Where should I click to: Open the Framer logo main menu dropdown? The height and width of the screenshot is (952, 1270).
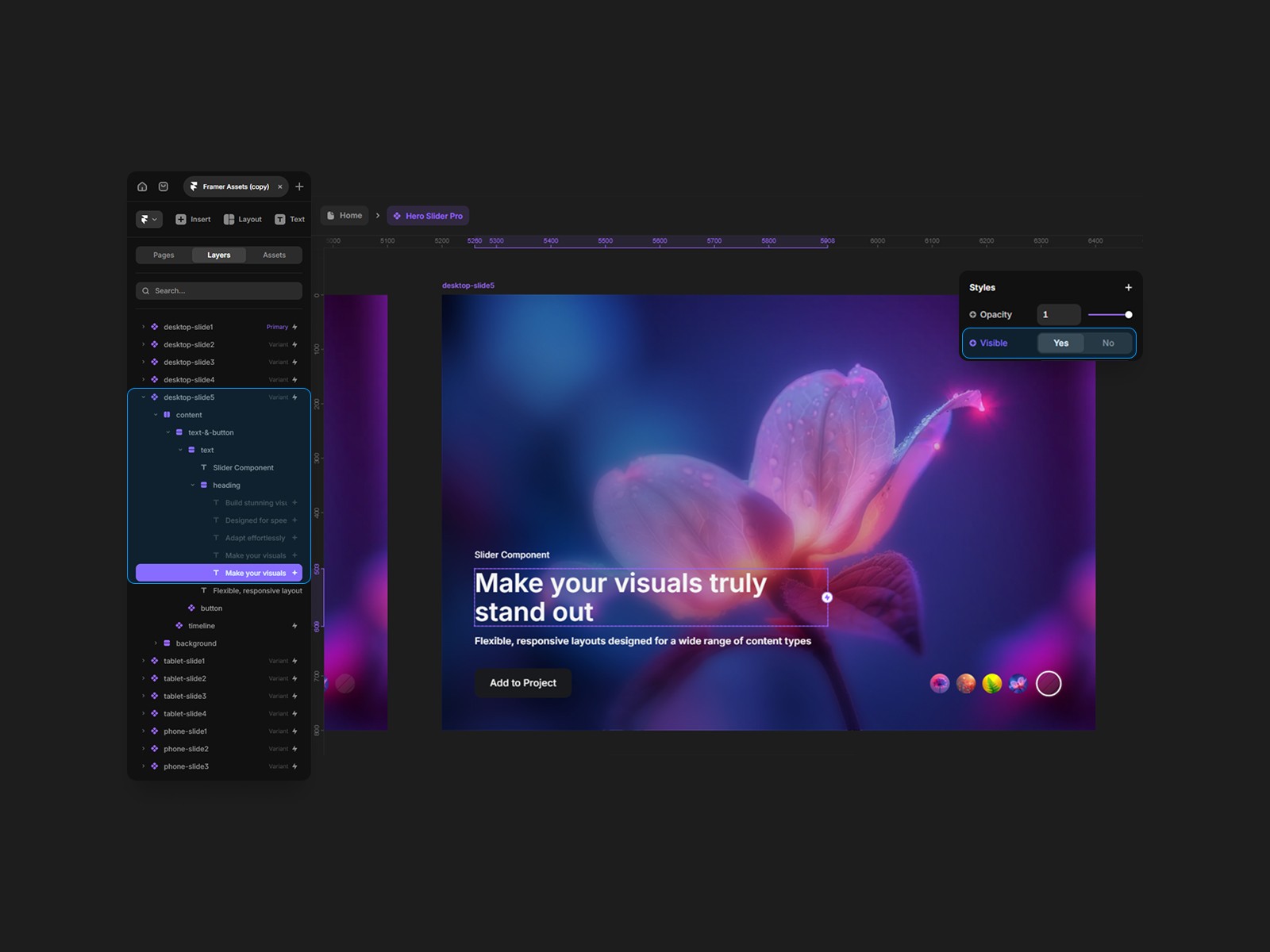[x=148, y=219]
